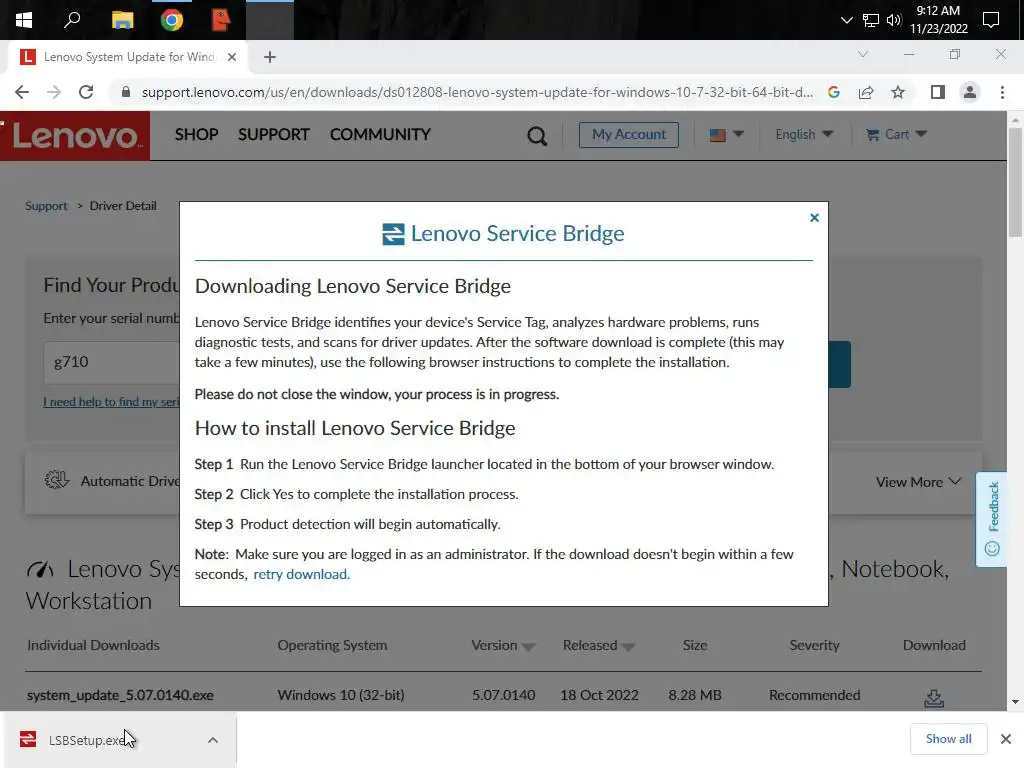Open a new browser tab
Viewport: 1024px width, 768px height.
pyautogui.click(x=270, y=57)
